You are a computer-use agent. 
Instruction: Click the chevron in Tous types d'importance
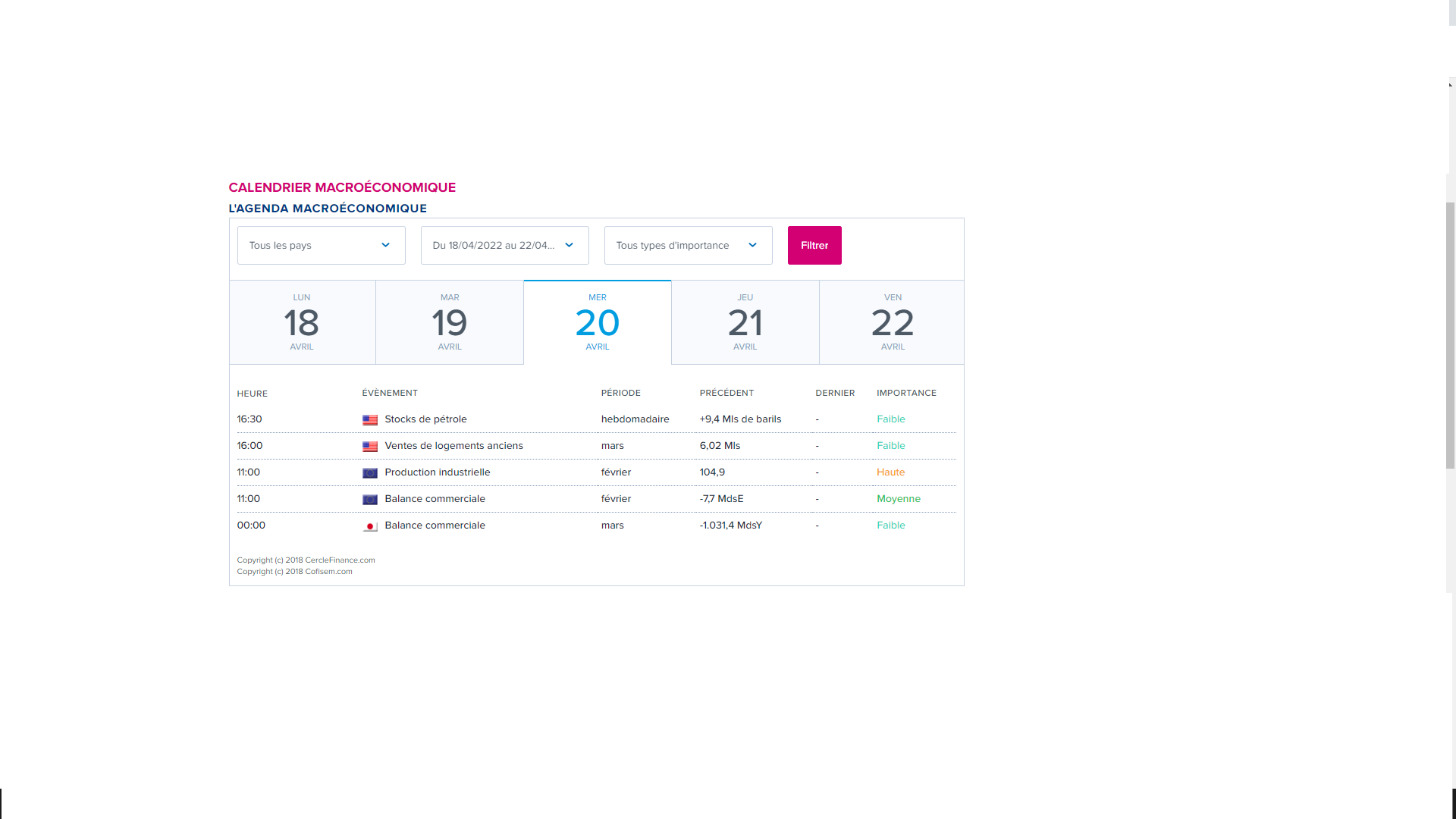point(752,245)
